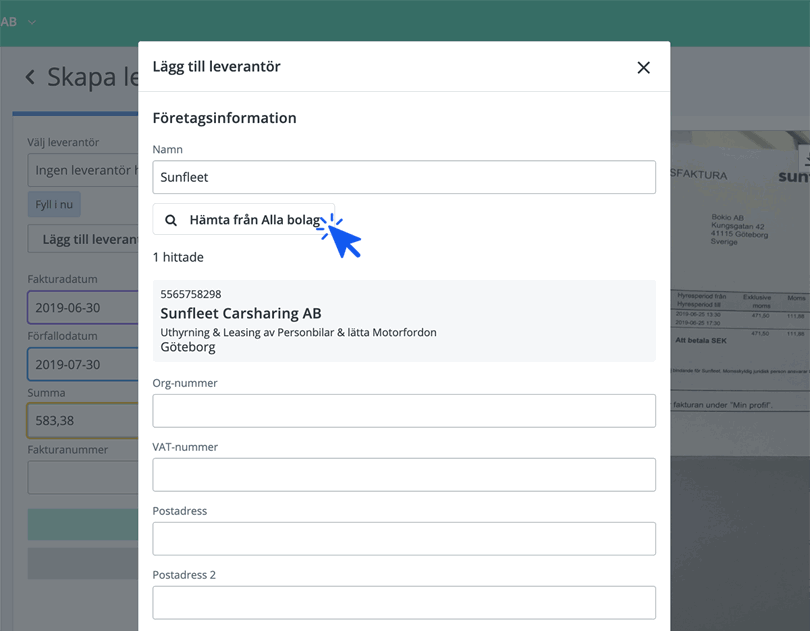The height and width of the screenshot is (631, 810).
Task: Select the first Postadress text box
Action: coord(404,539)
